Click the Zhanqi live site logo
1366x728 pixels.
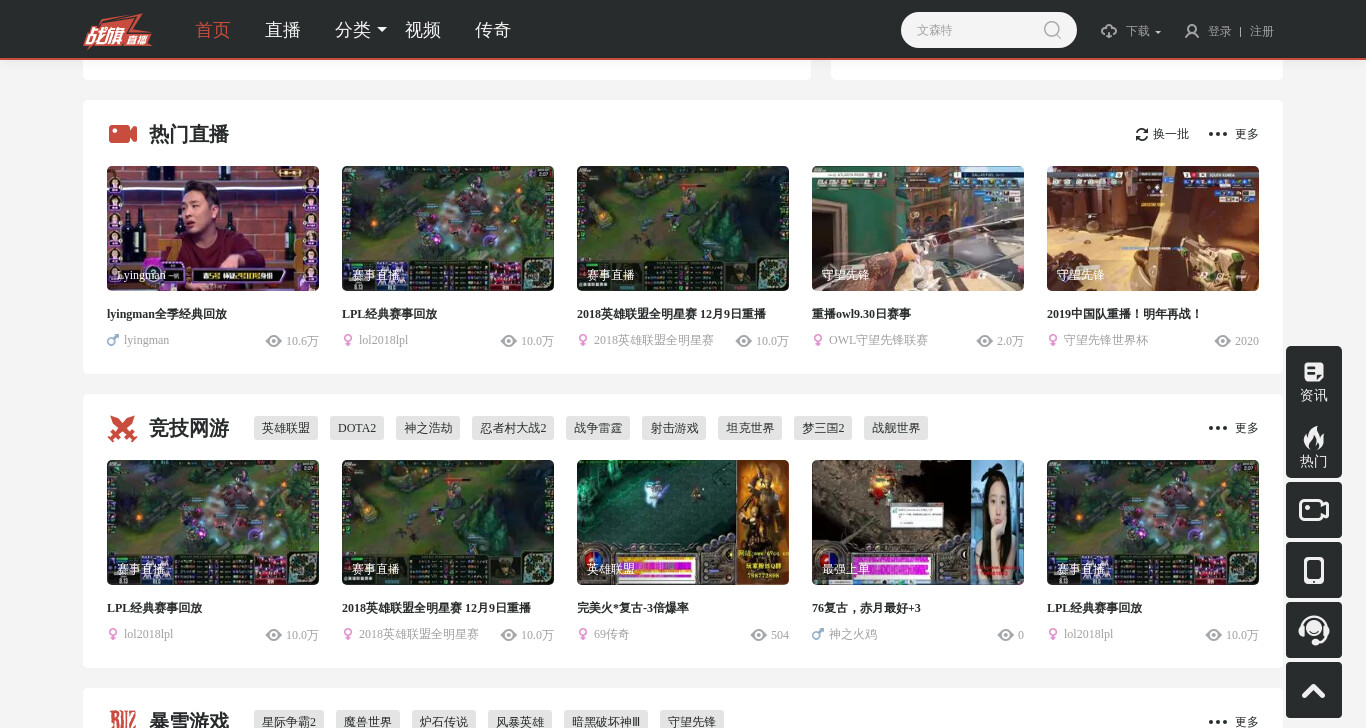(118, 30)
